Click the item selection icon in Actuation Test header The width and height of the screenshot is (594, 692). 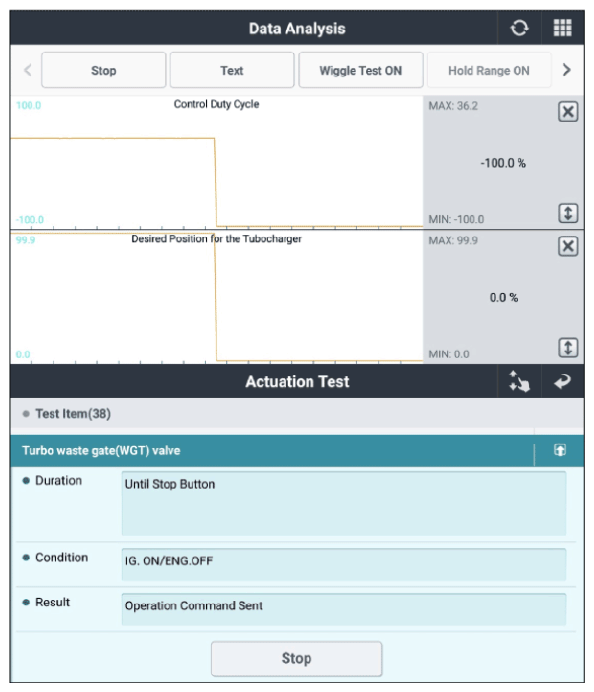coord(519,381)
